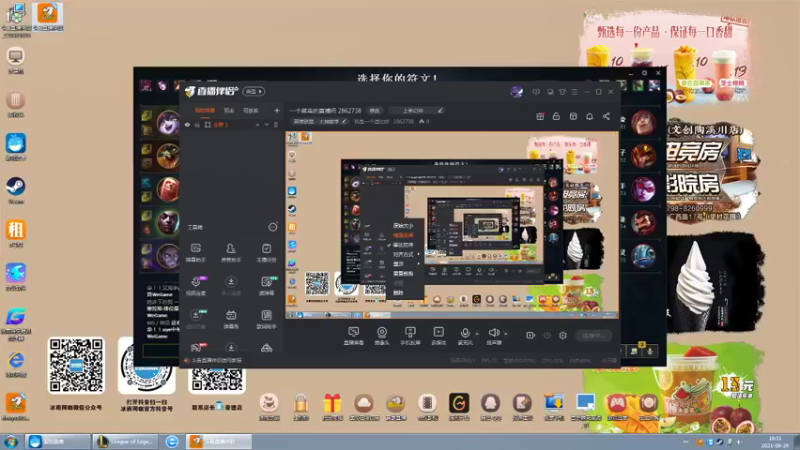Open the toolbox more-options circle icon
800x450 pixels.
[273, 227]
